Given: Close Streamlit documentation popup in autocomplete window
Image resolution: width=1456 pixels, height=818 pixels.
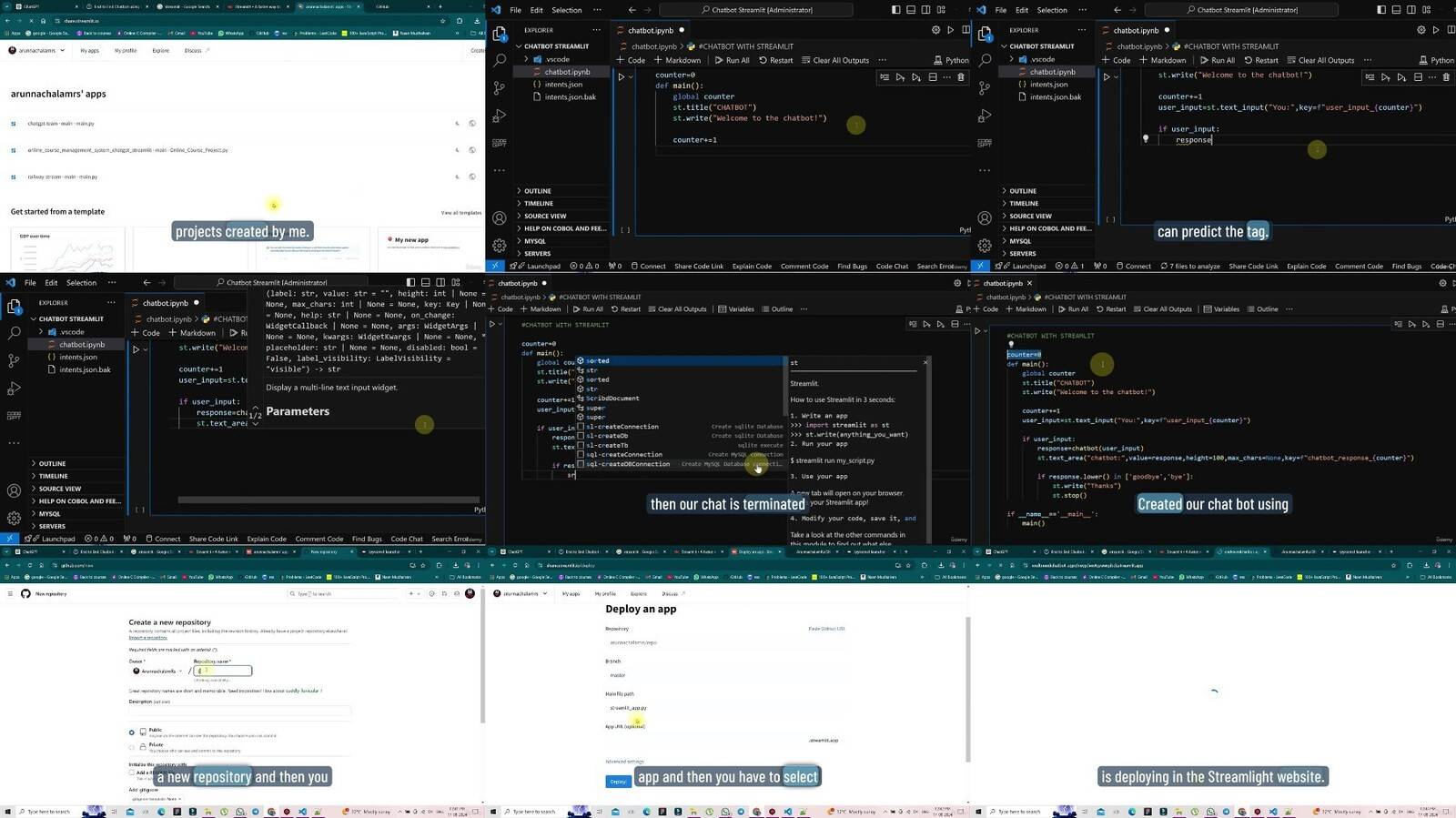Looking at the screenshot, I should click(925, 362).
